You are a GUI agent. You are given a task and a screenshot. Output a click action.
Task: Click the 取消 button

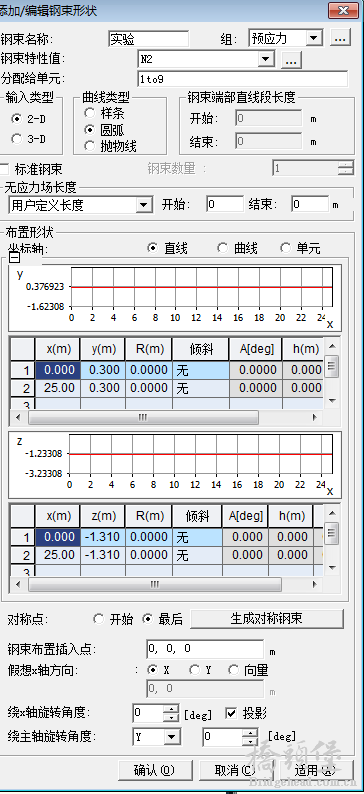point(235,770)
